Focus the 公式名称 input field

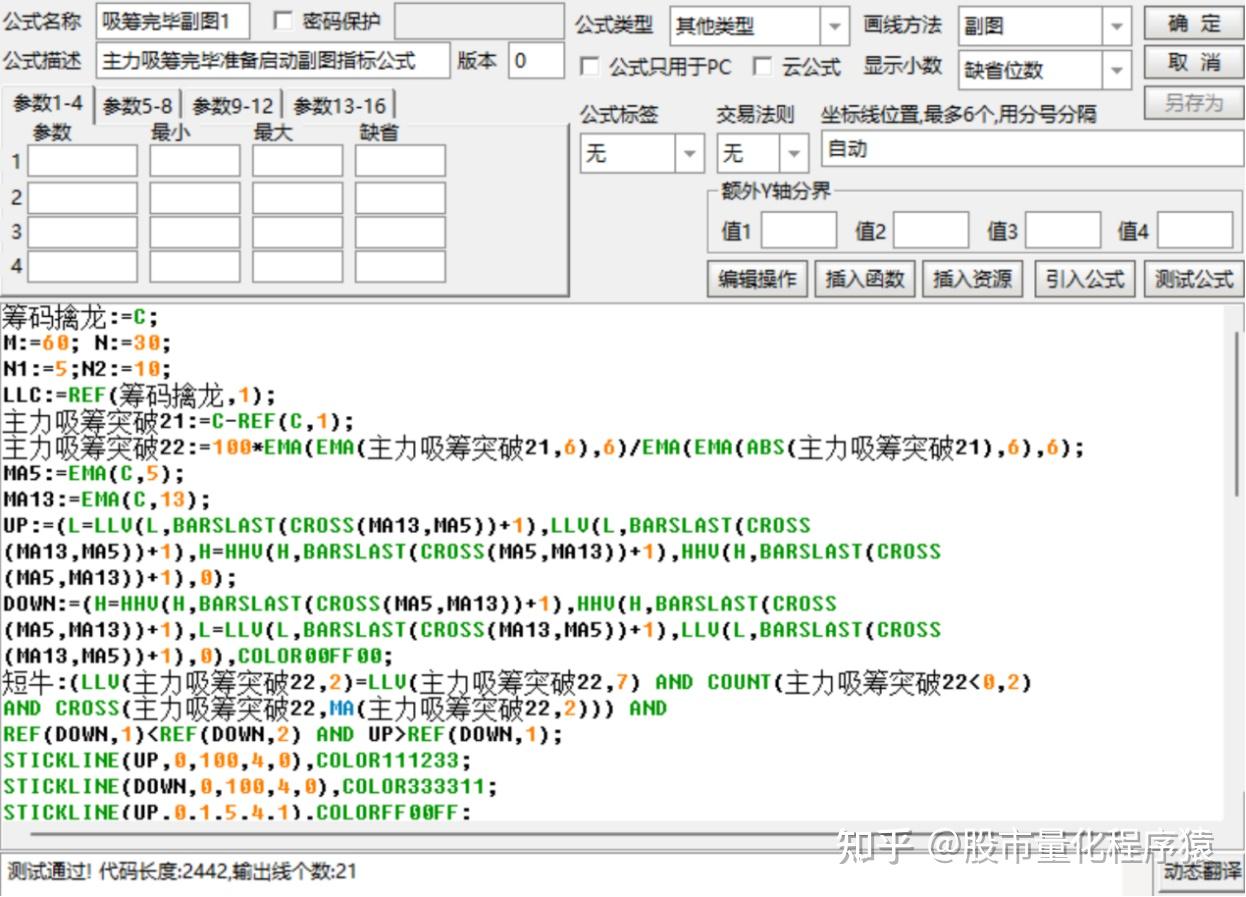pyautogui.click(x=173, y=20)
